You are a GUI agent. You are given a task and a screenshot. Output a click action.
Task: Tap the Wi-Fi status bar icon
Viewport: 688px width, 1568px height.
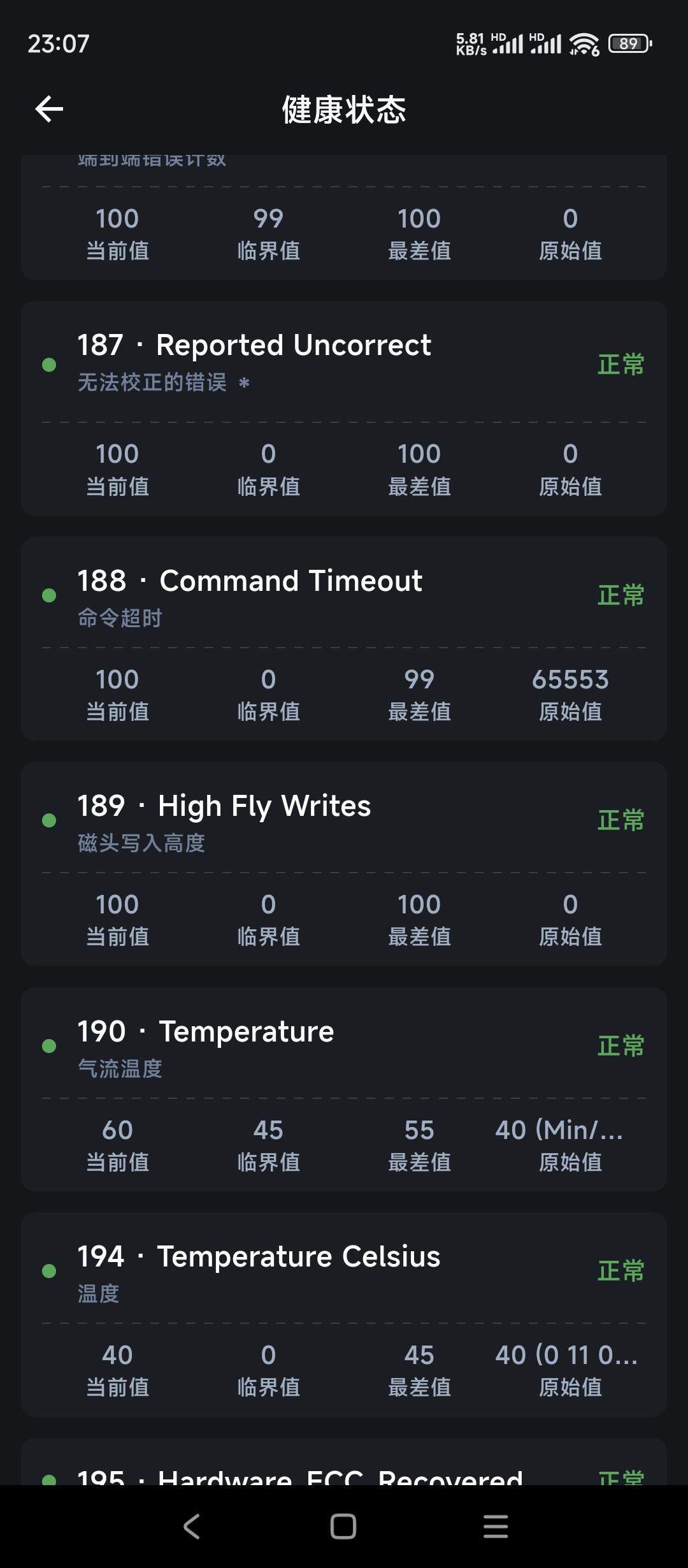click(584, 44)
